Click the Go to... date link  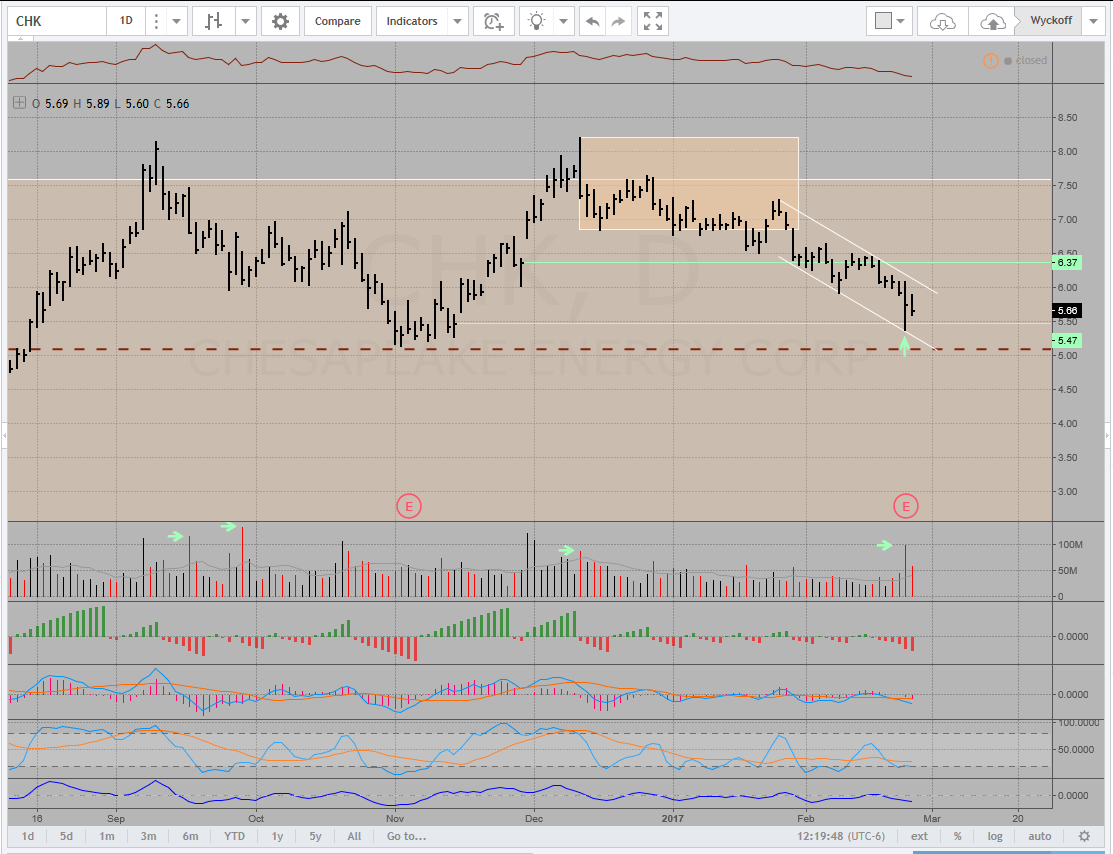coord(407,836)
